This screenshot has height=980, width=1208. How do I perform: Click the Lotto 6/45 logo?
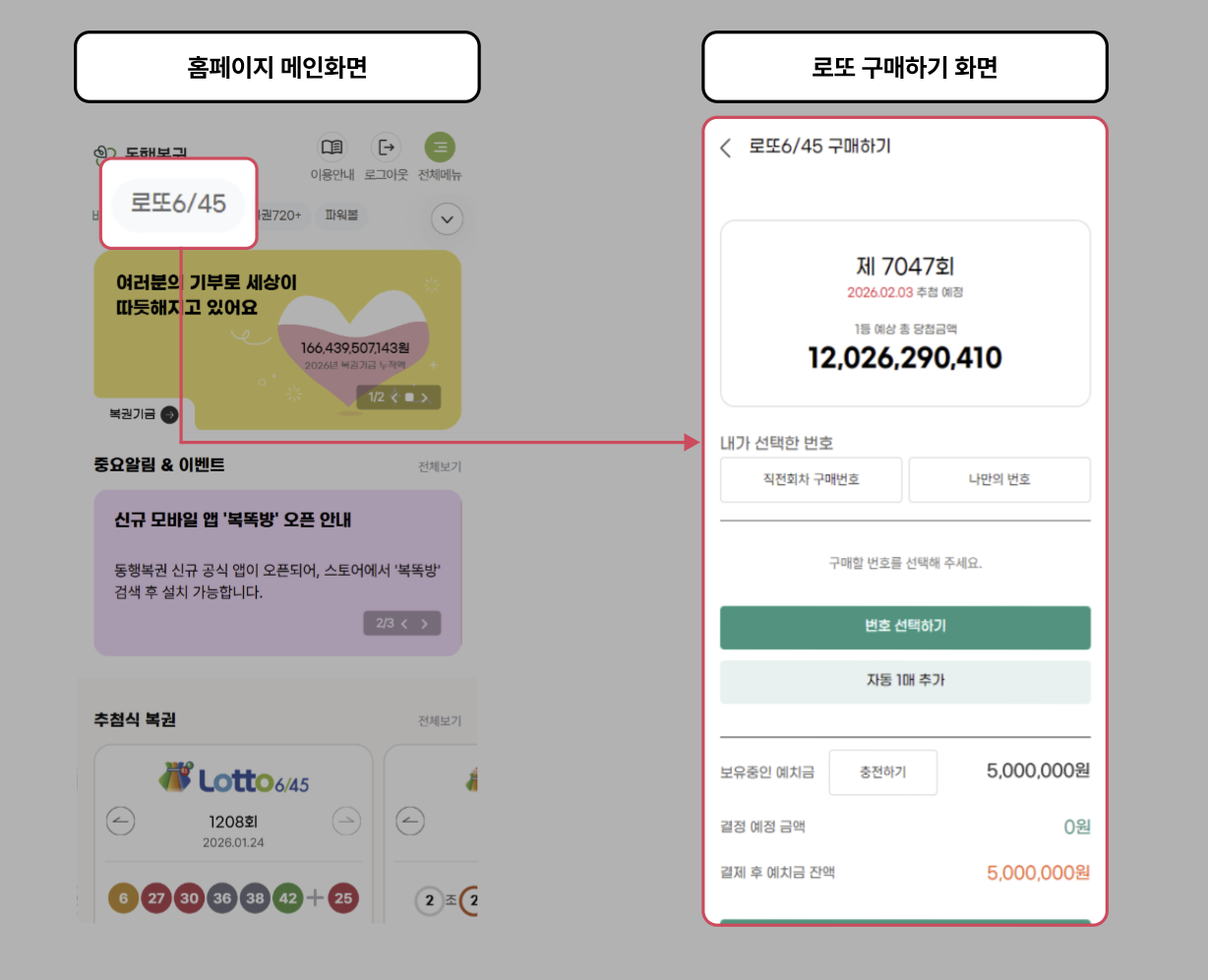(233, 778)
